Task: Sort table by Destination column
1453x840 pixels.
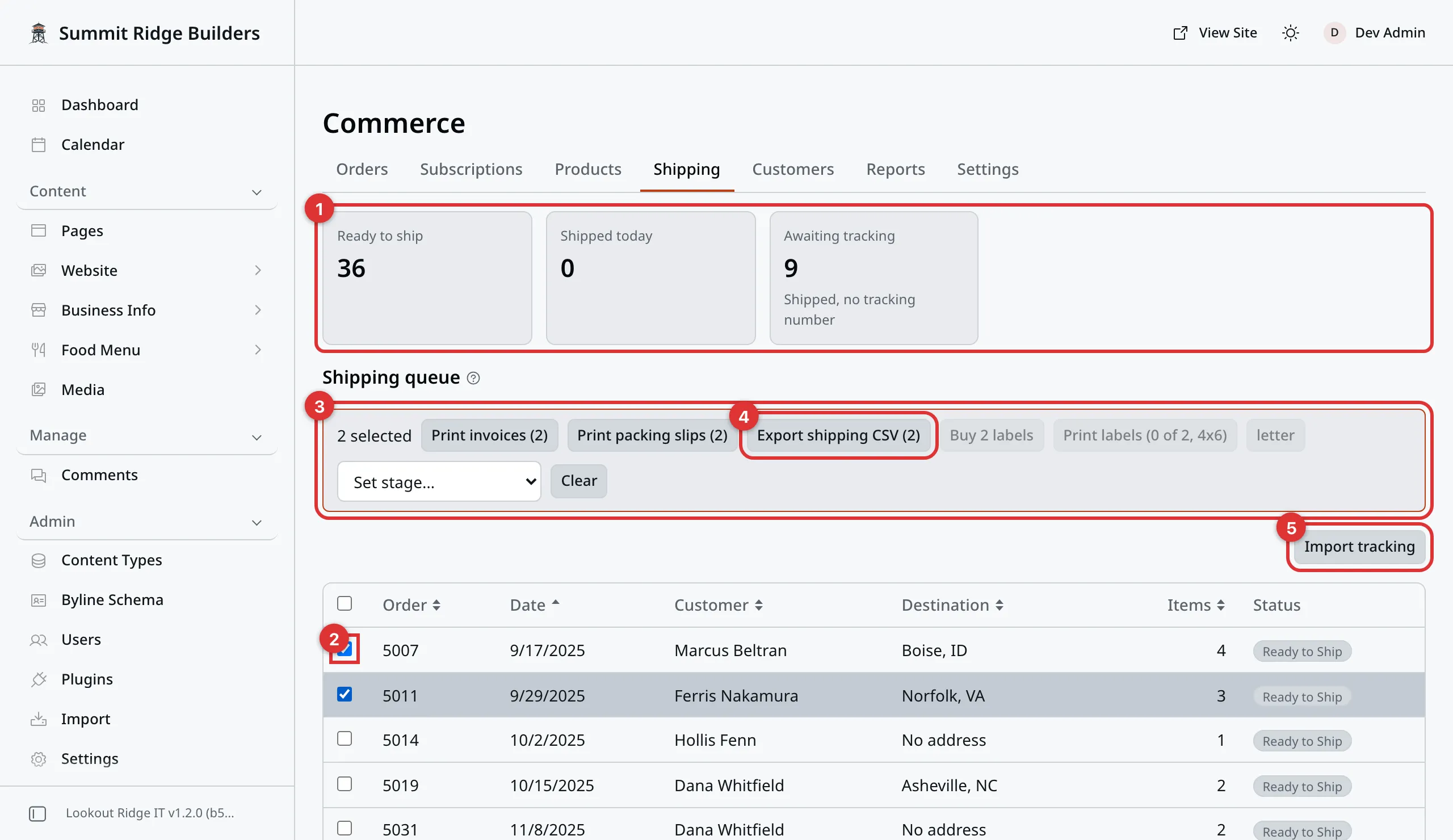Action: (952, 605)
